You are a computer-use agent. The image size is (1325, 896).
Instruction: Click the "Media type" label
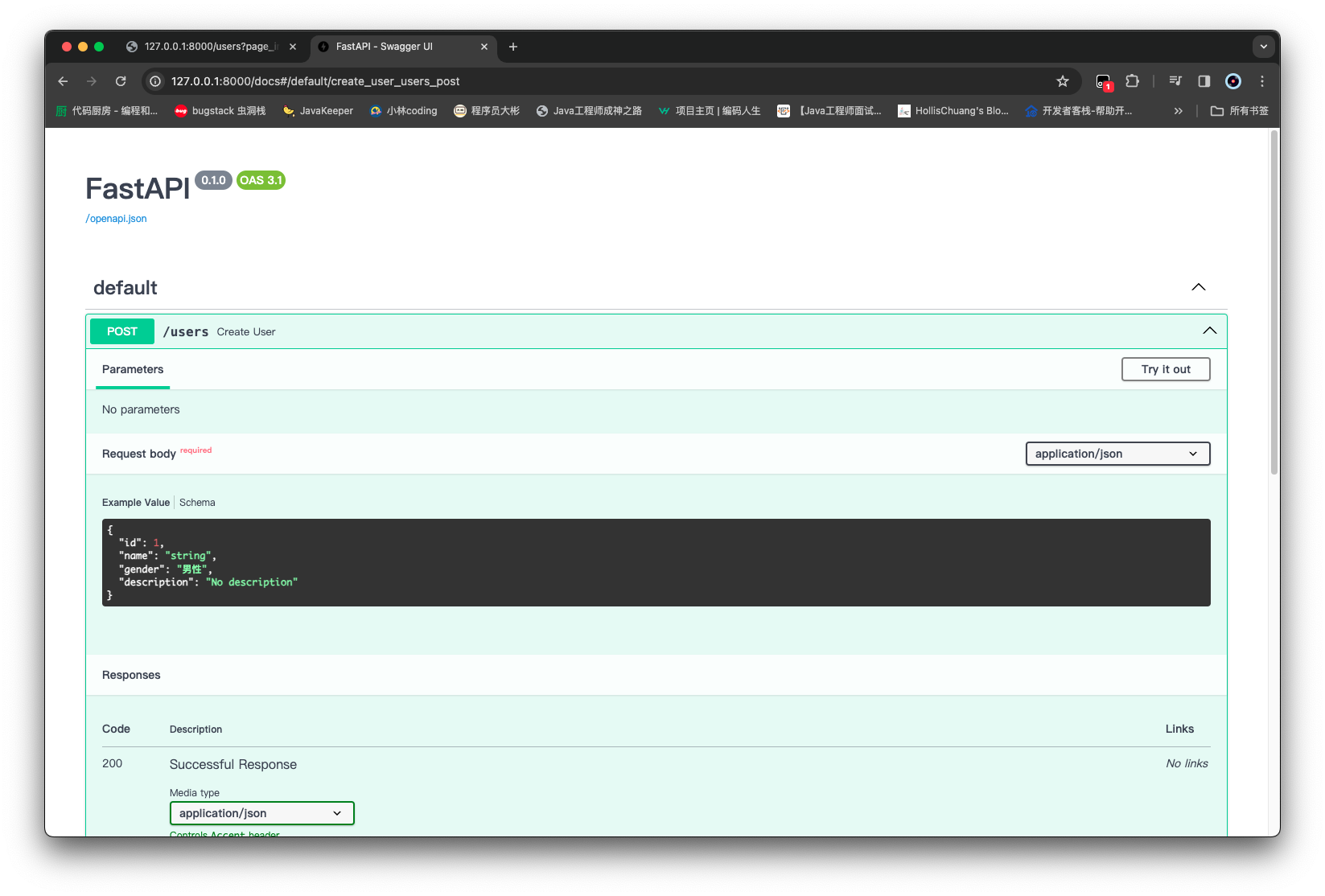click(x=195, y=793)
